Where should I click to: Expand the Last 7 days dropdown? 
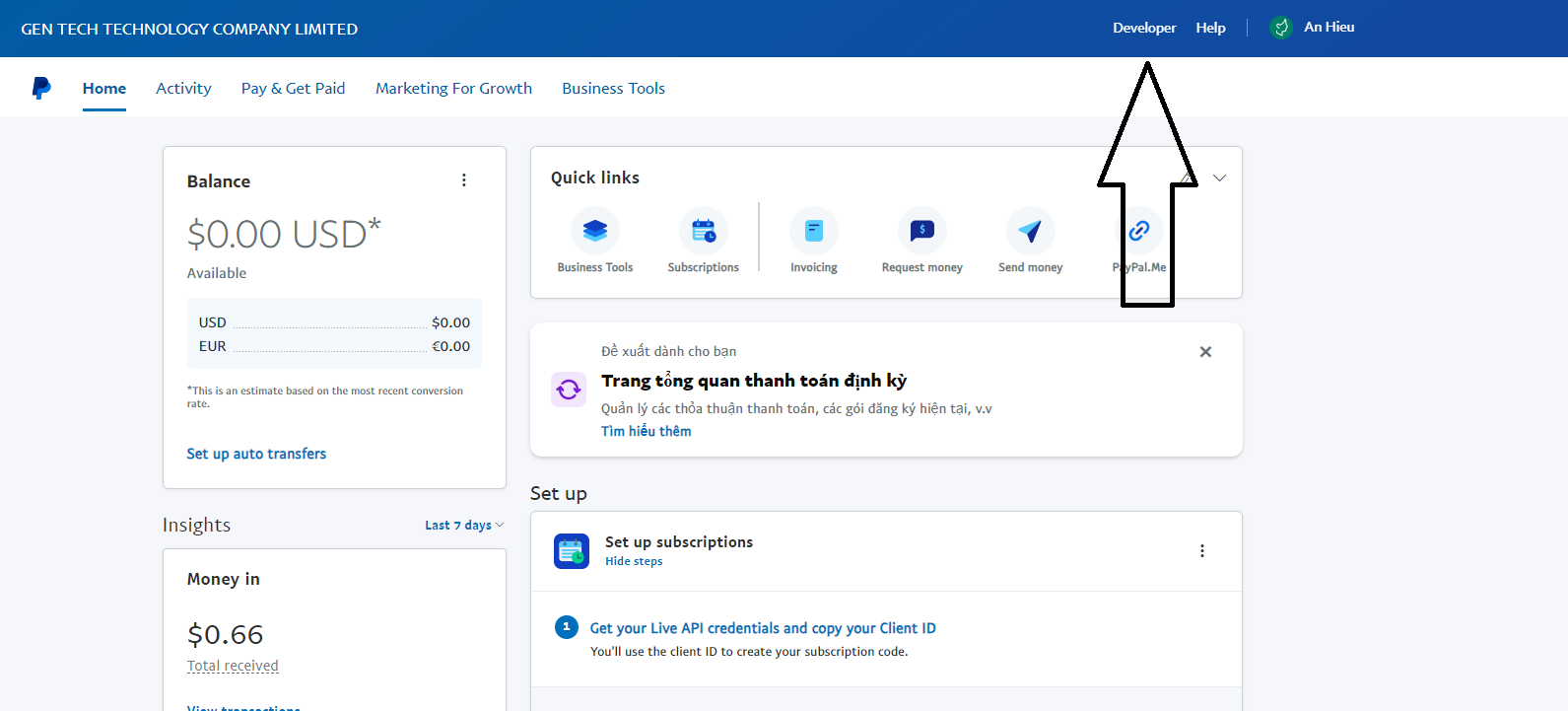464,526
